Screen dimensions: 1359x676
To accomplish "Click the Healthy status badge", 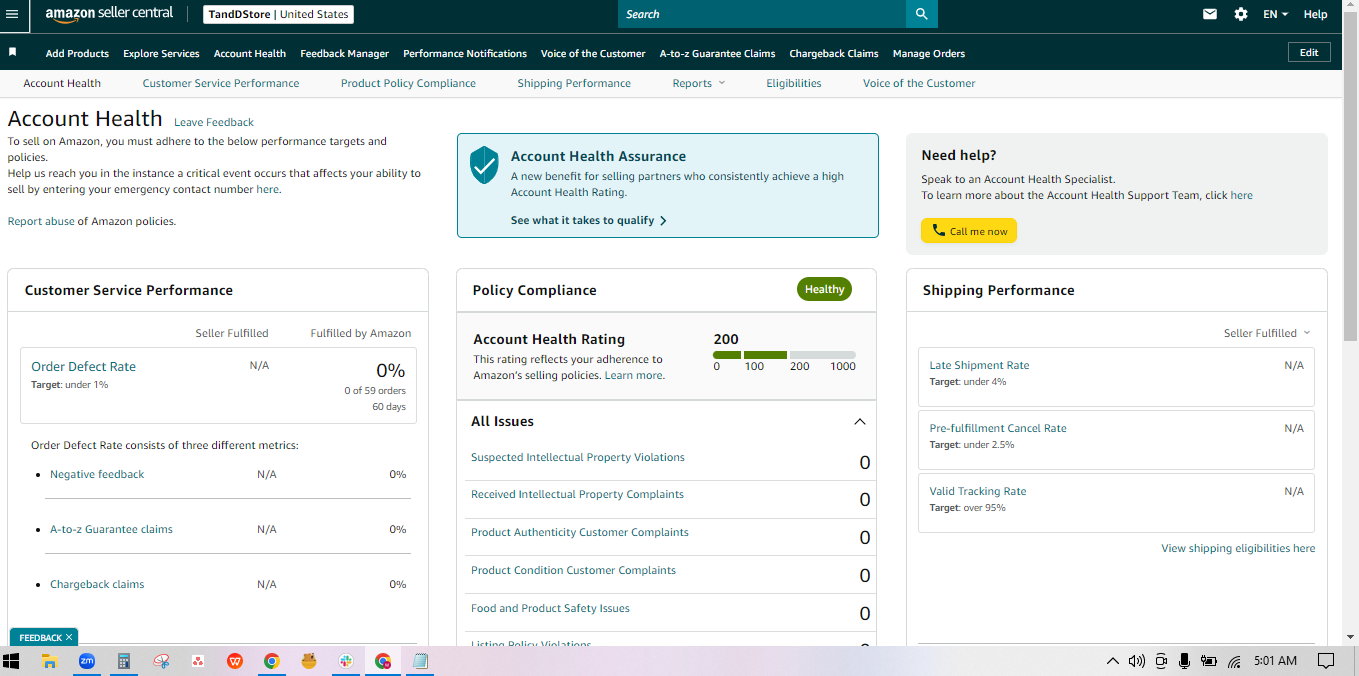I will 824,289.
